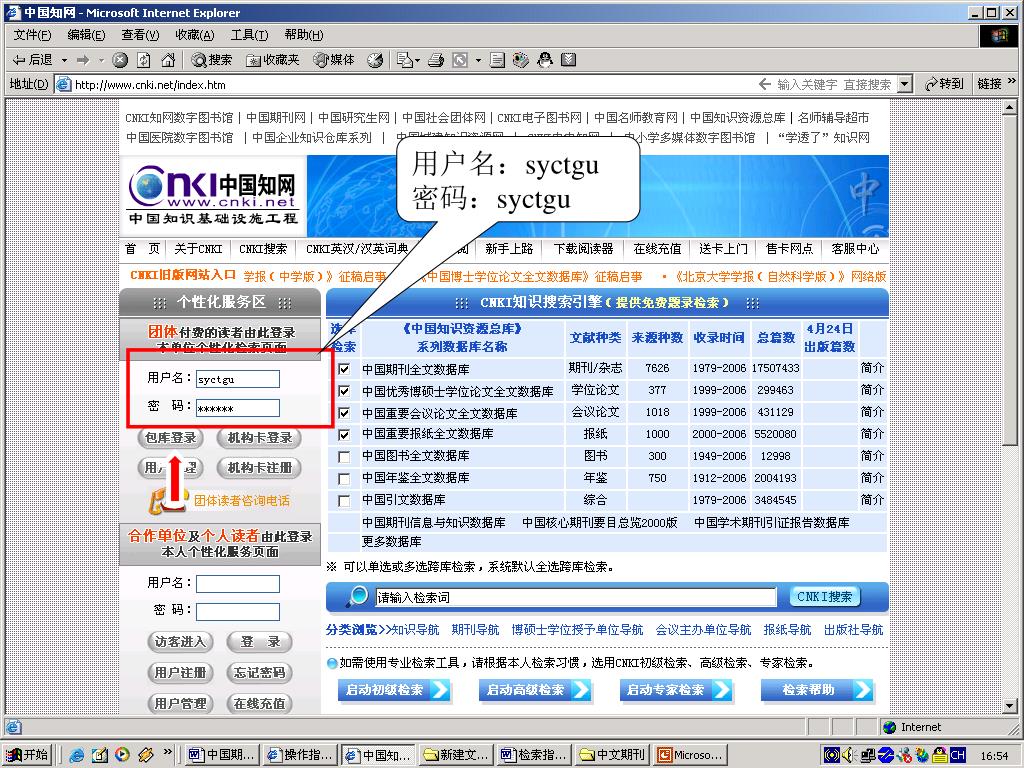
Task: Check 中国引文数据库 checkbox
Action: [344, 501]
